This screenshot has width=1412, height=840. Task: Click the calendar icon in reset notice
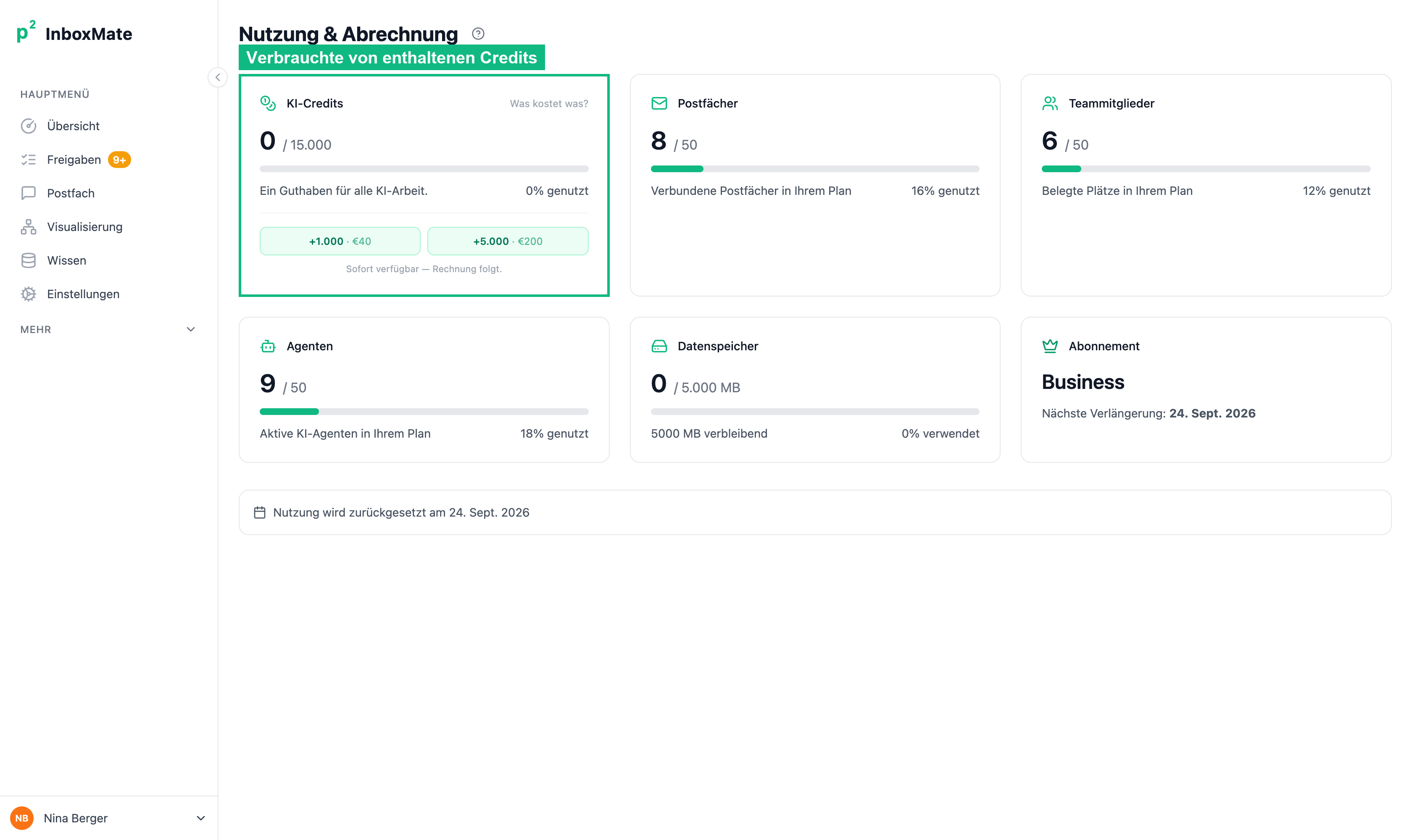tap(259, 512)
